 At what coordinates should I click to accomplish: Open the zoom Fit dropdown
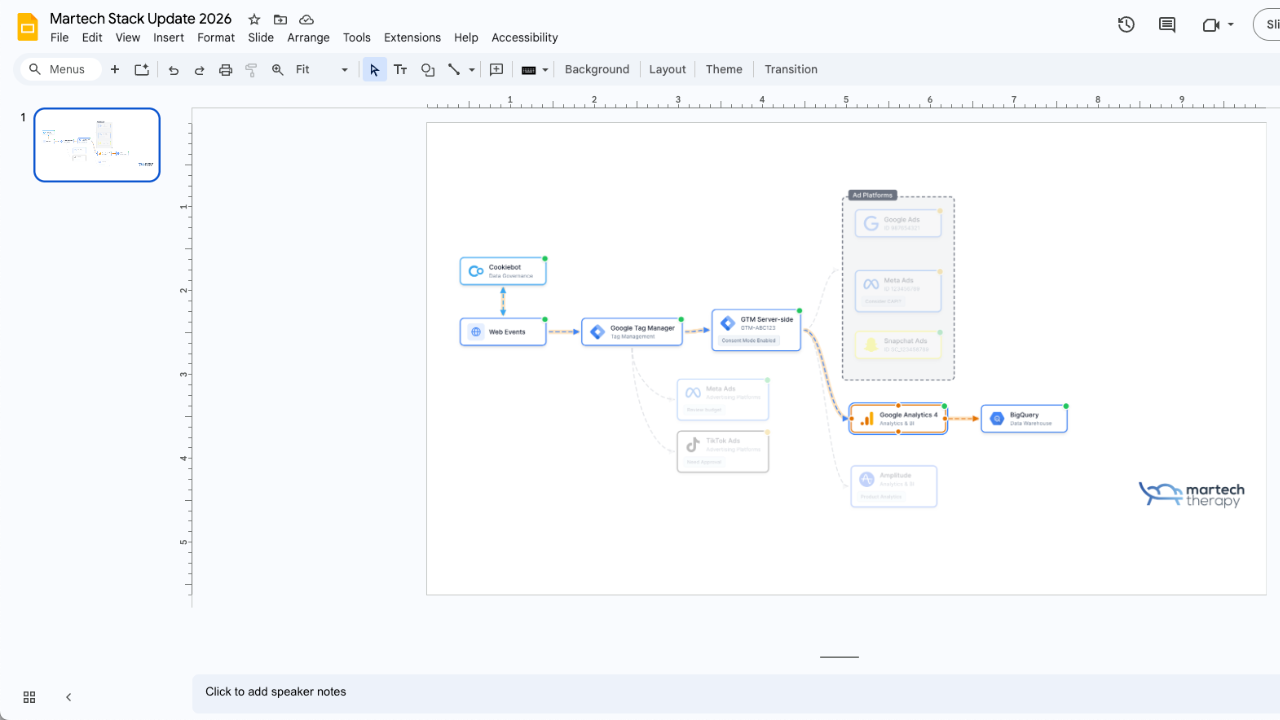pyautogui.click(x=344, y=69)
